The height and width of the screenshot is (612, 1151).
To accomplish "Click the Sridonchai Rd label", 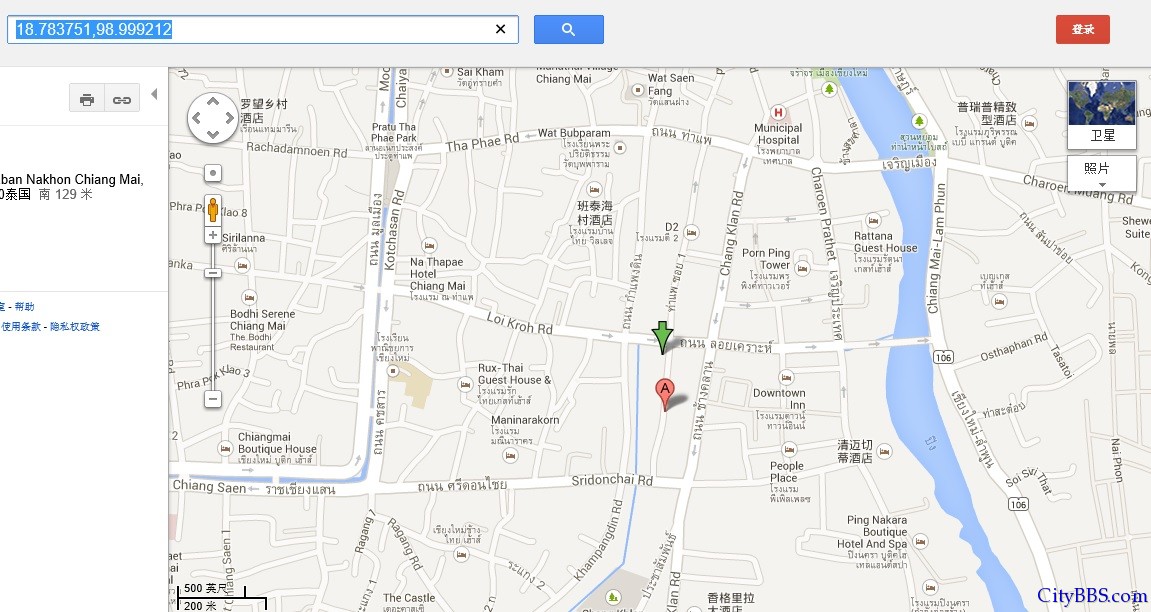I will 612,480.
